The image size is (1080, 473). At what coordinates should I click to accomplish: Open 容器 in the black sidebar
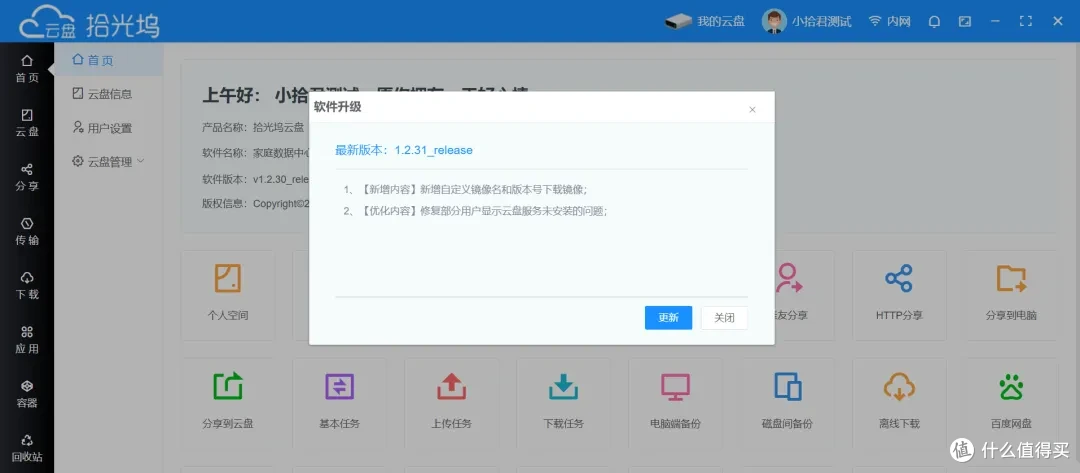(27, 395)
